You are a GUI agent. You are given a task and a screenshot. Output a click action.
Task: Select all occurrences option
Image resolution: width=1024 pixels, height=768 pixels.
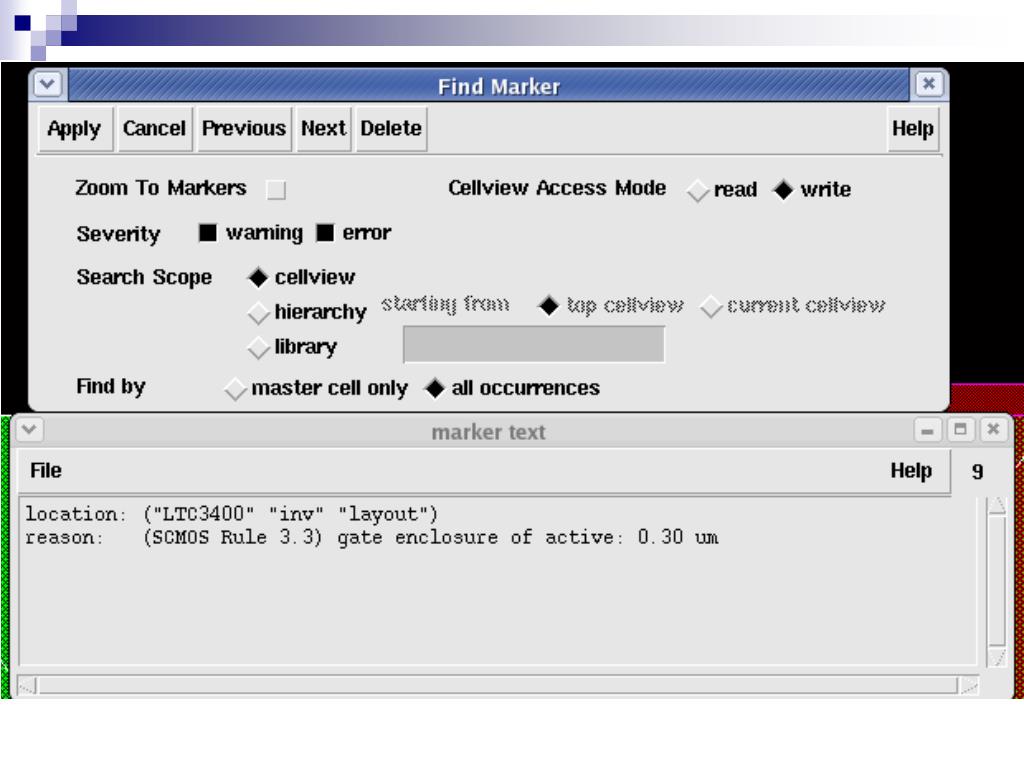(x=435, y=388)
